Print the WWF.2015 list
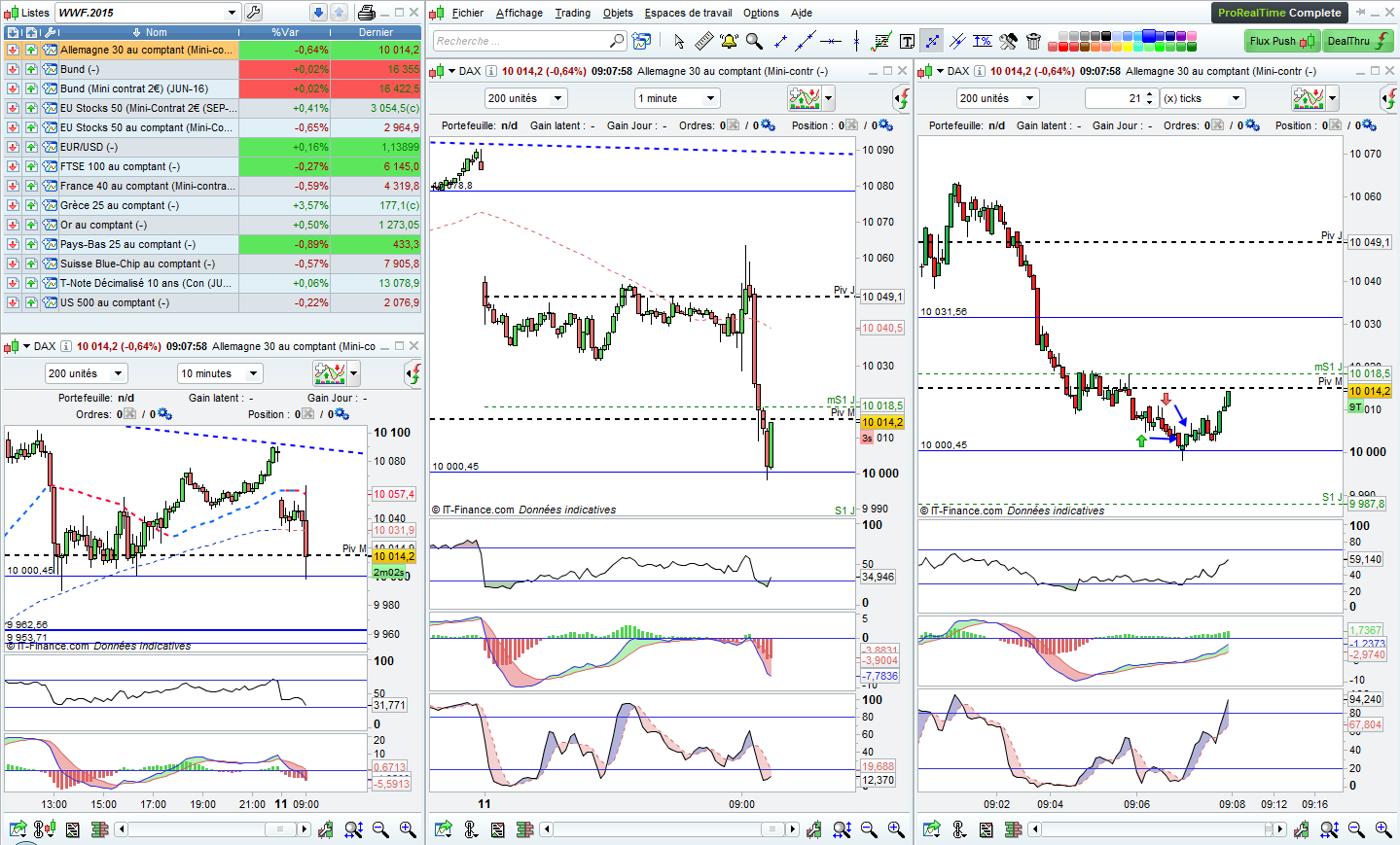 click(367, 13)
